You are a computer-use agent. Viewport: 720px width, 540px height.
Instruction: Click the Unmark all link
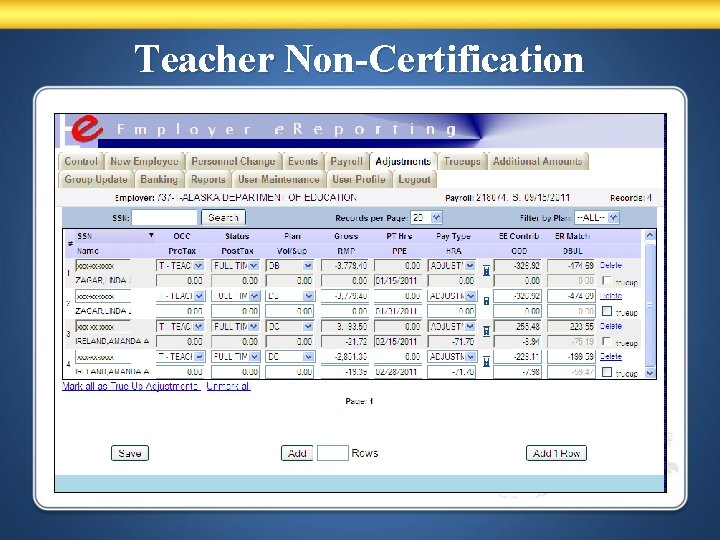tap(228, 386)
